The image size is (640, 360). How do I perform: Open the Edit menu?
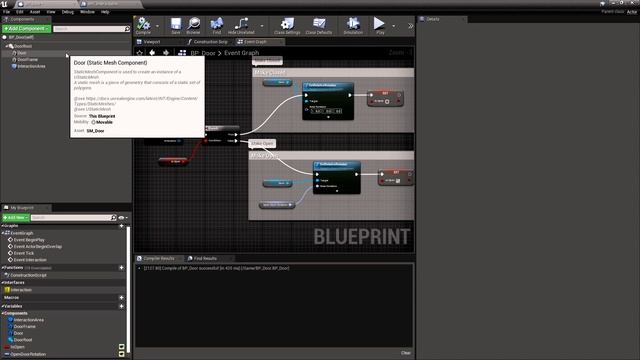(x=20, y=12)
